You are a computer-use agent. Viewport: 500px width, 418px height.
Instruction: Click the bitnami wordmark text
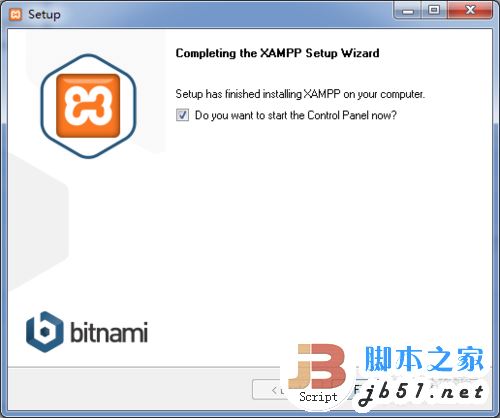point(109,332)
